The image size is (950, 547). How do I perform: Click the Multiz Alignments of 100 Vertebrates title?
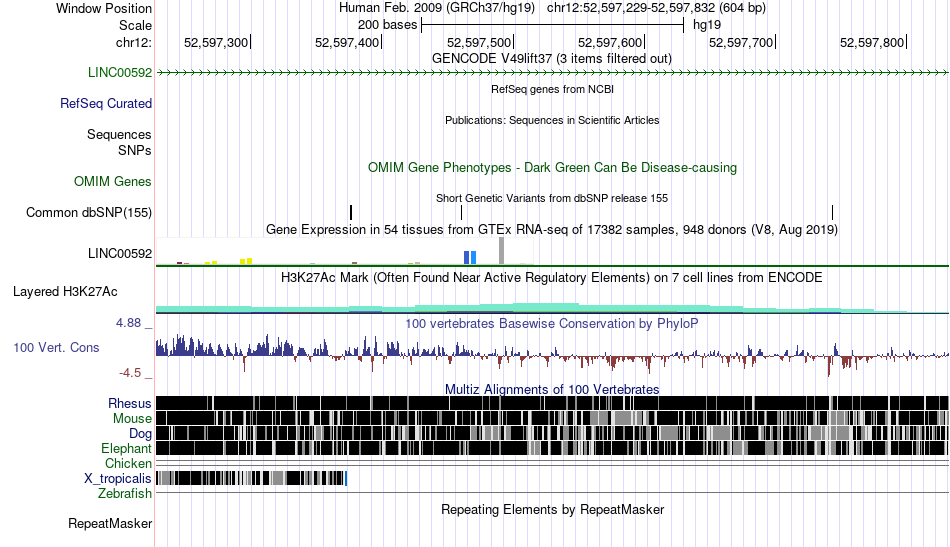pos(552,390)
